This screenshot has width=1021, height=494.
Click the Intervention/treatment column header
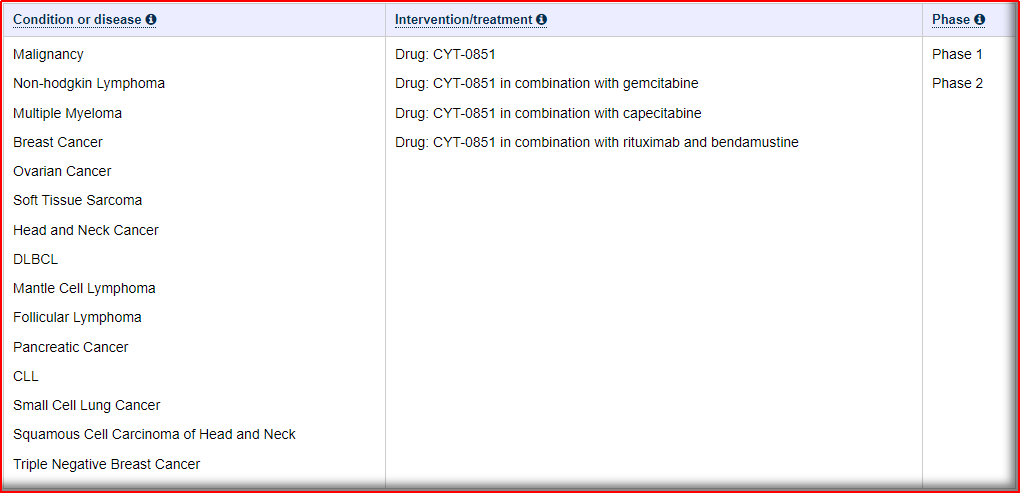(463, 19)
